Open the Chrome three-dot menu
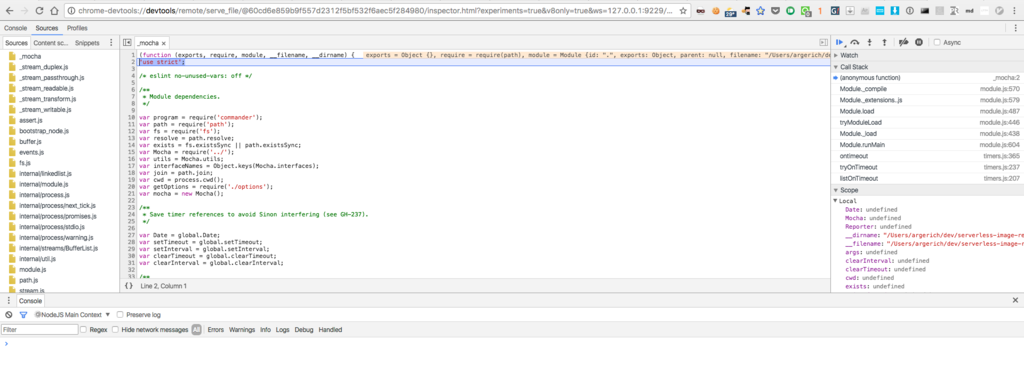Image resolution: width=1024 pixels, height=388 pixels. (x=1015, y=11)
